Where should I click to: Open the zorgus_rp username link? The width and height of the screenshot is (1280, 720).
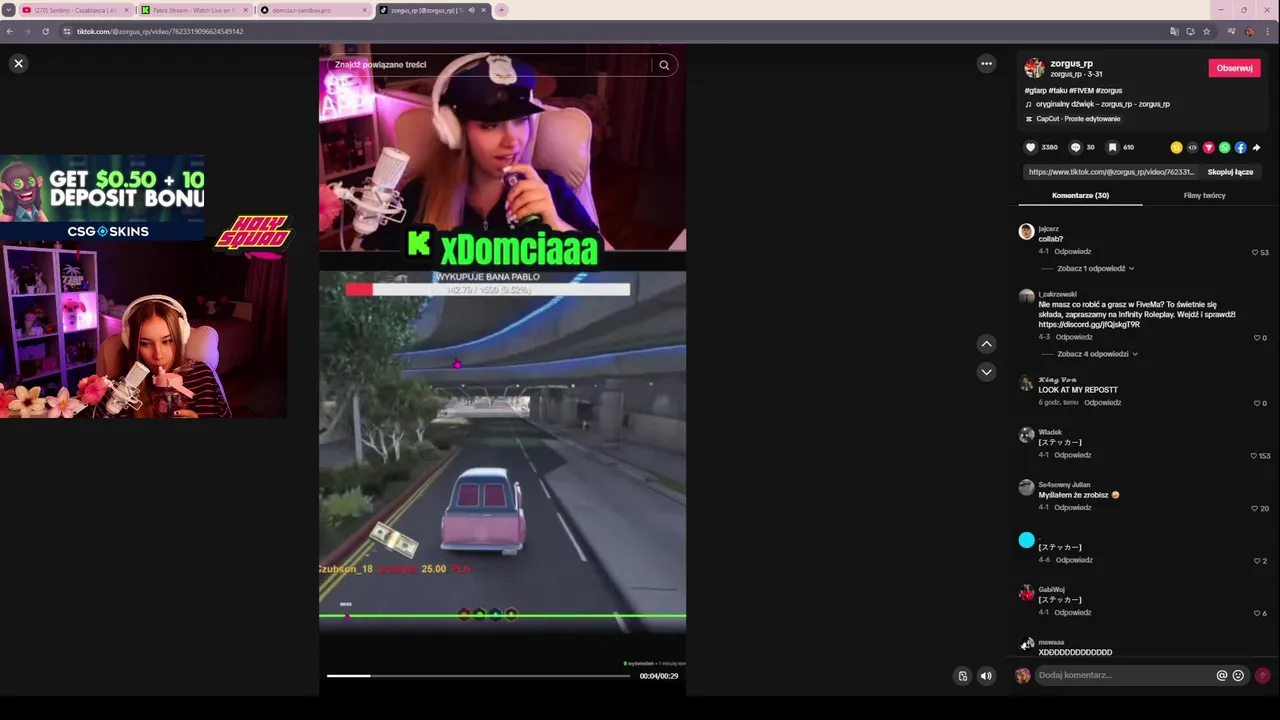tap(1071, 63)
